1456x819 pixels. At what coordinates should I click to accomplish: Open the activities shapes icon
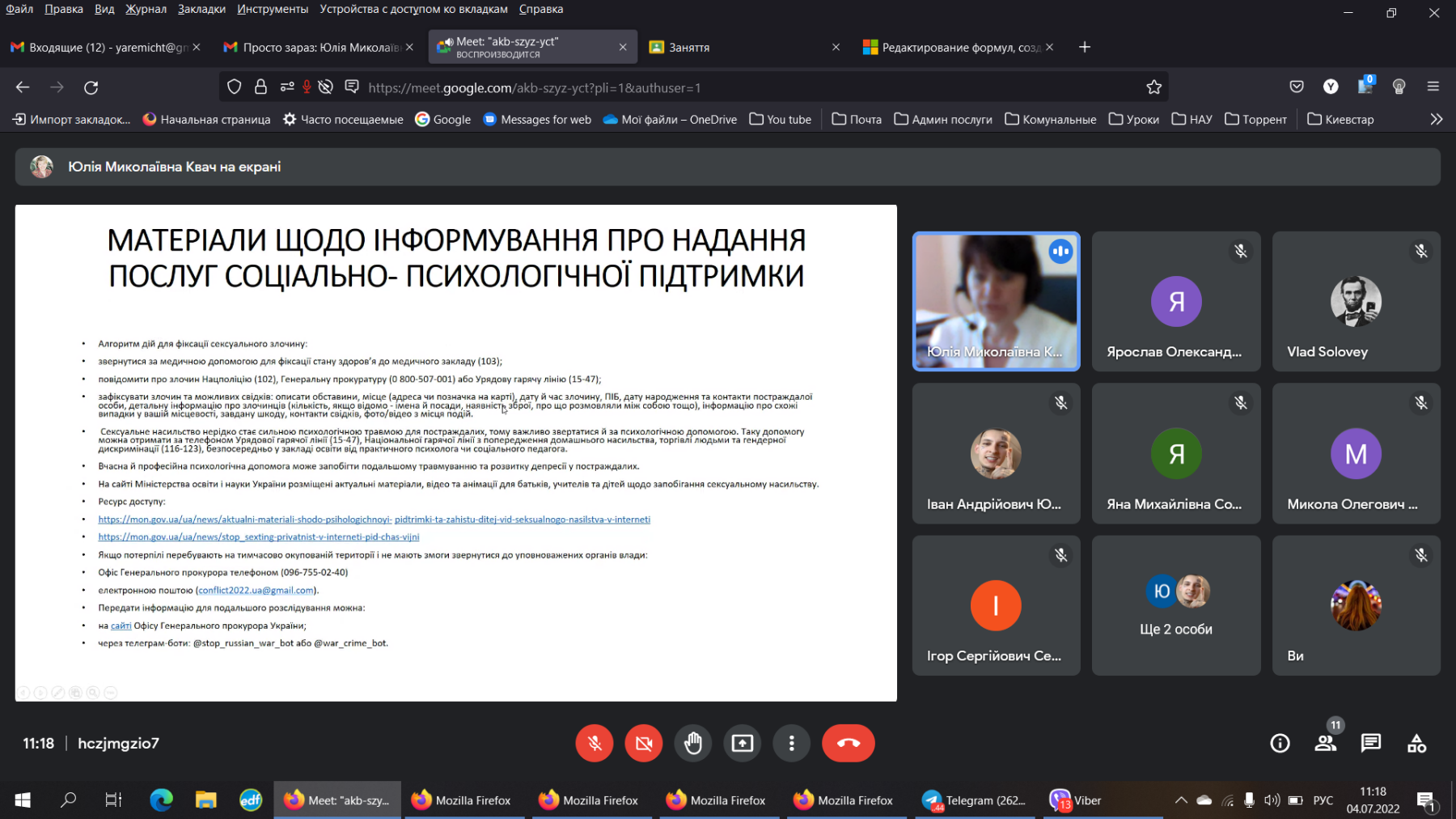[1416, 743]
